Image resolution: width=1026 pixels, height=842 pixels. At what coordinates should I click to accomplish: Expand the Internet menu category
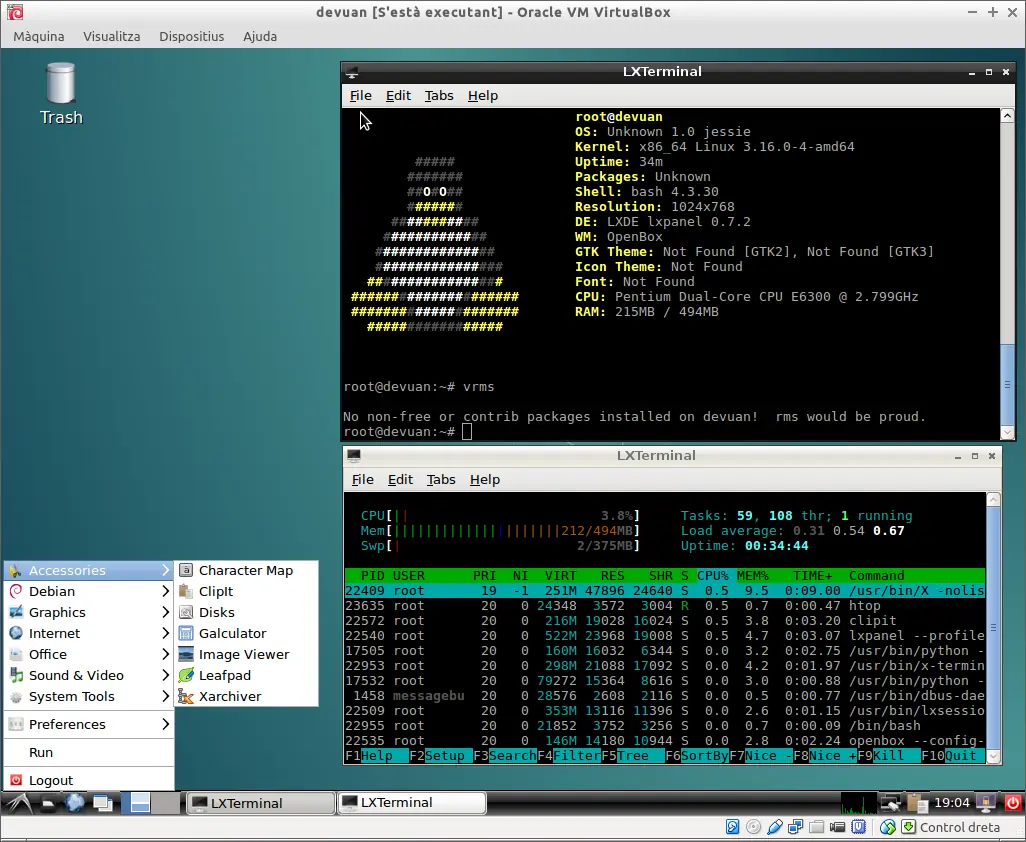89,633
